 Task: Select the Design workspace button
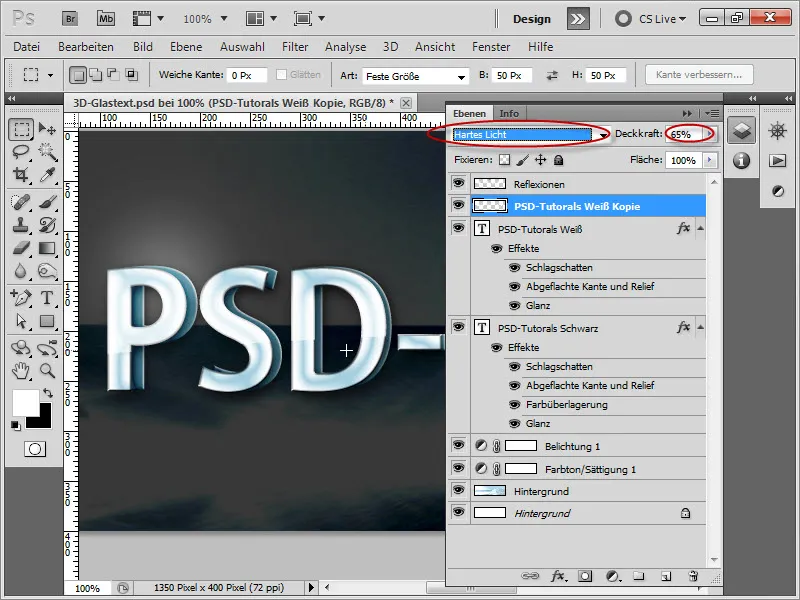pos(532,19)
